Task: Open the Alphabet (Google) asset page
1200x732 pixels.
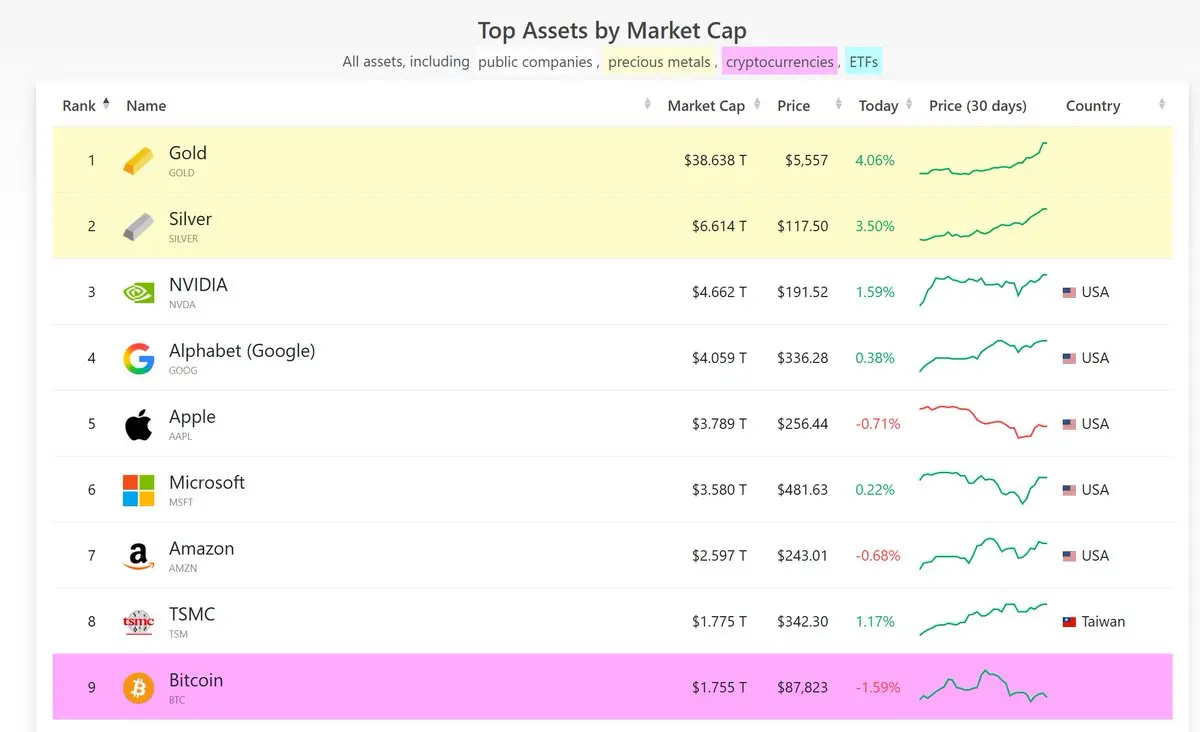Action: pyautogui.click(x=242, y=351)
